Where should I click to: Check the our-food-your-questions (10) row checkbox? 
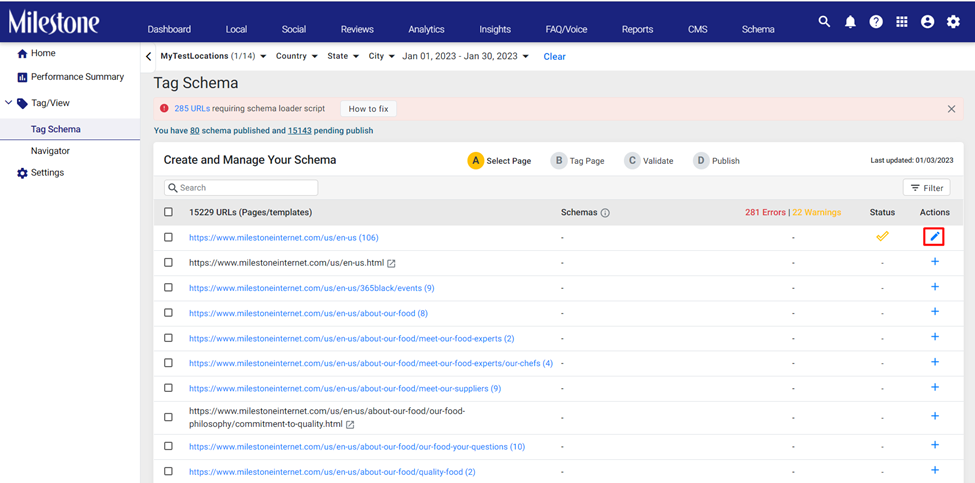[x=169, y=446]
